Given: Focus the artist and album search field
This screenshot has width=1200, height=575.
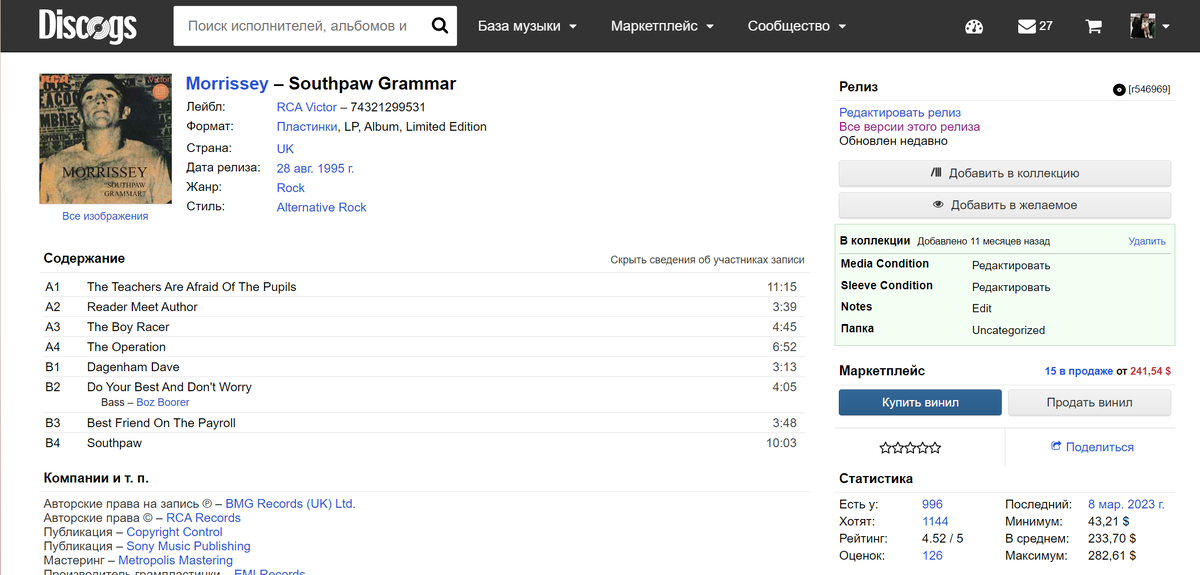Looking at the screenshot, I should tap(298, 26).
